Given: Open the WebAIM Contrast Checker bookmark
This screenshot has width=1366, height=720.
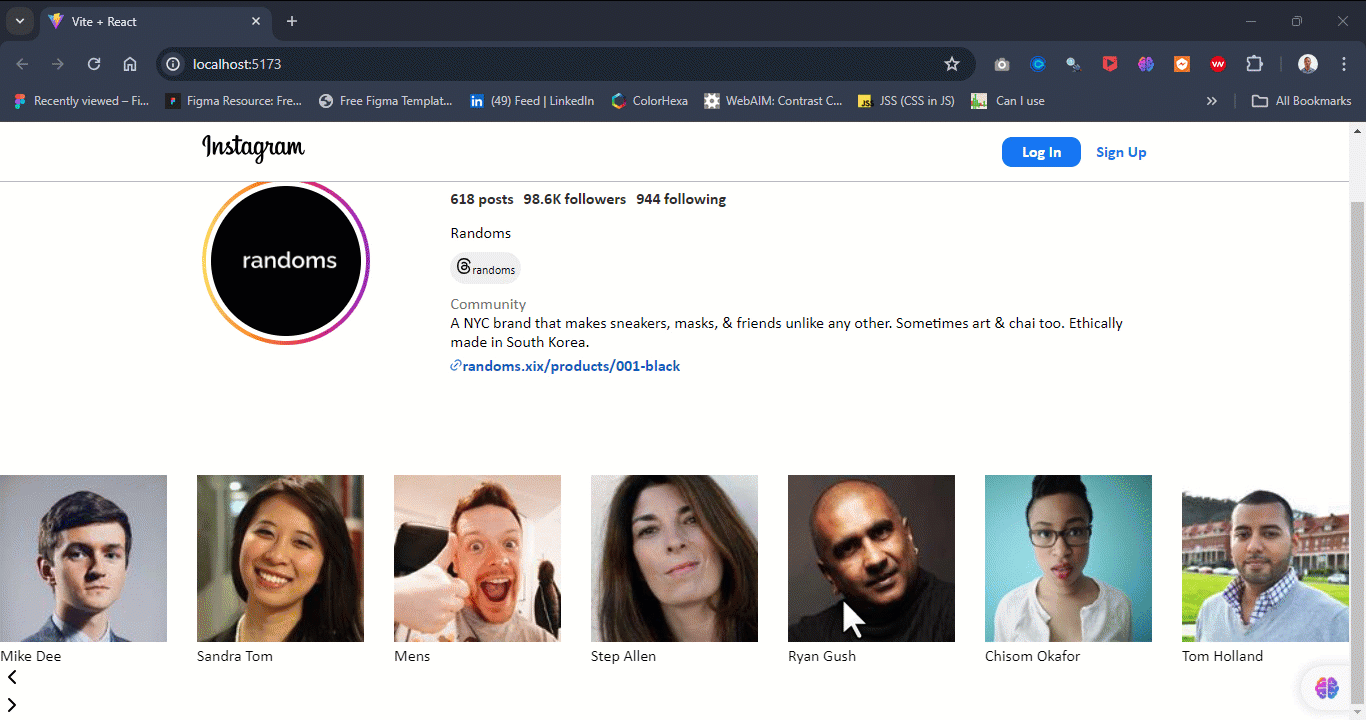Looking at the screenshot, I should (773, 101).
